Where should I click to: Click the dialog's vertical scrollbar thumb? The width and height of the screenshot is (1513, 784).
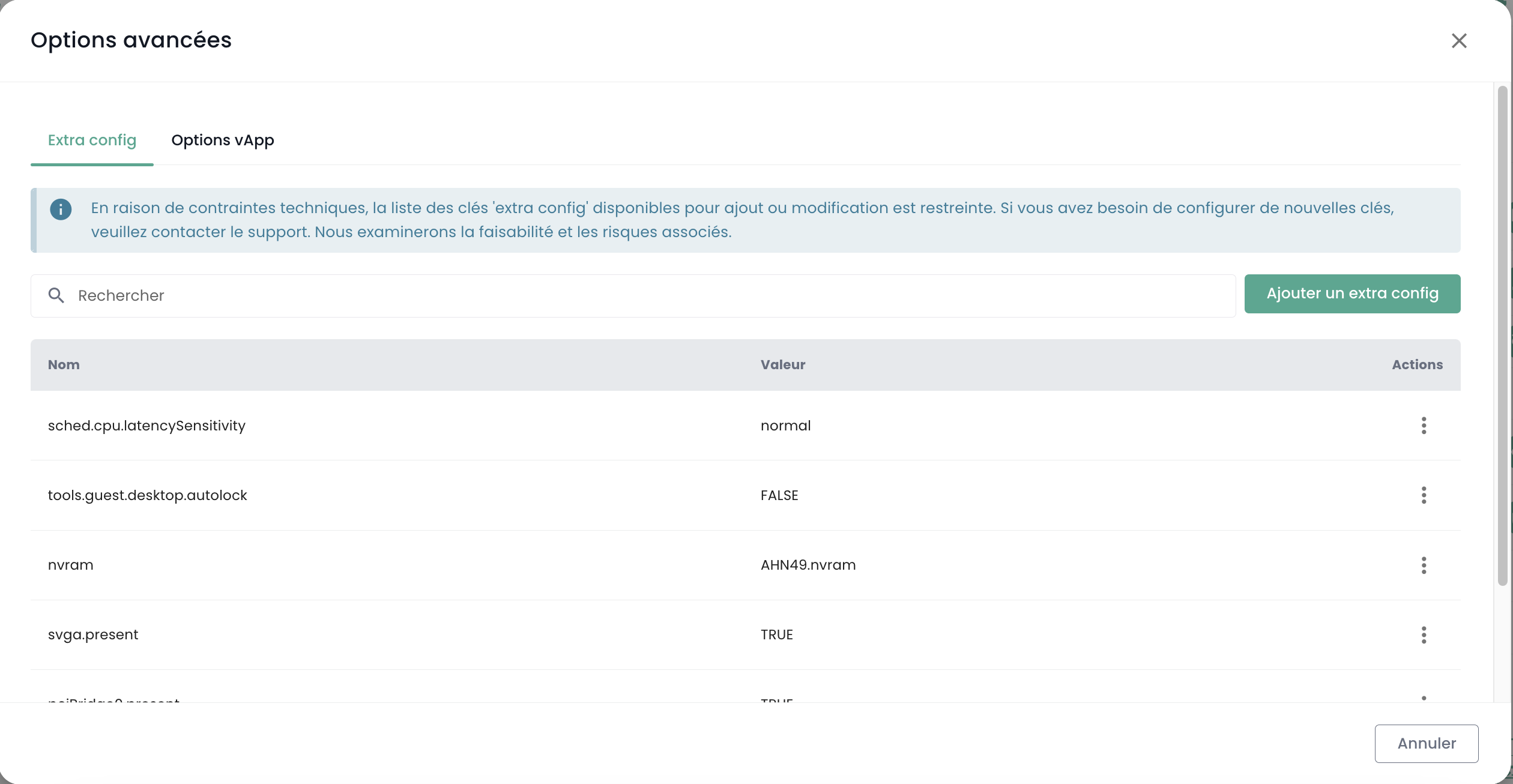(1502, 336)
